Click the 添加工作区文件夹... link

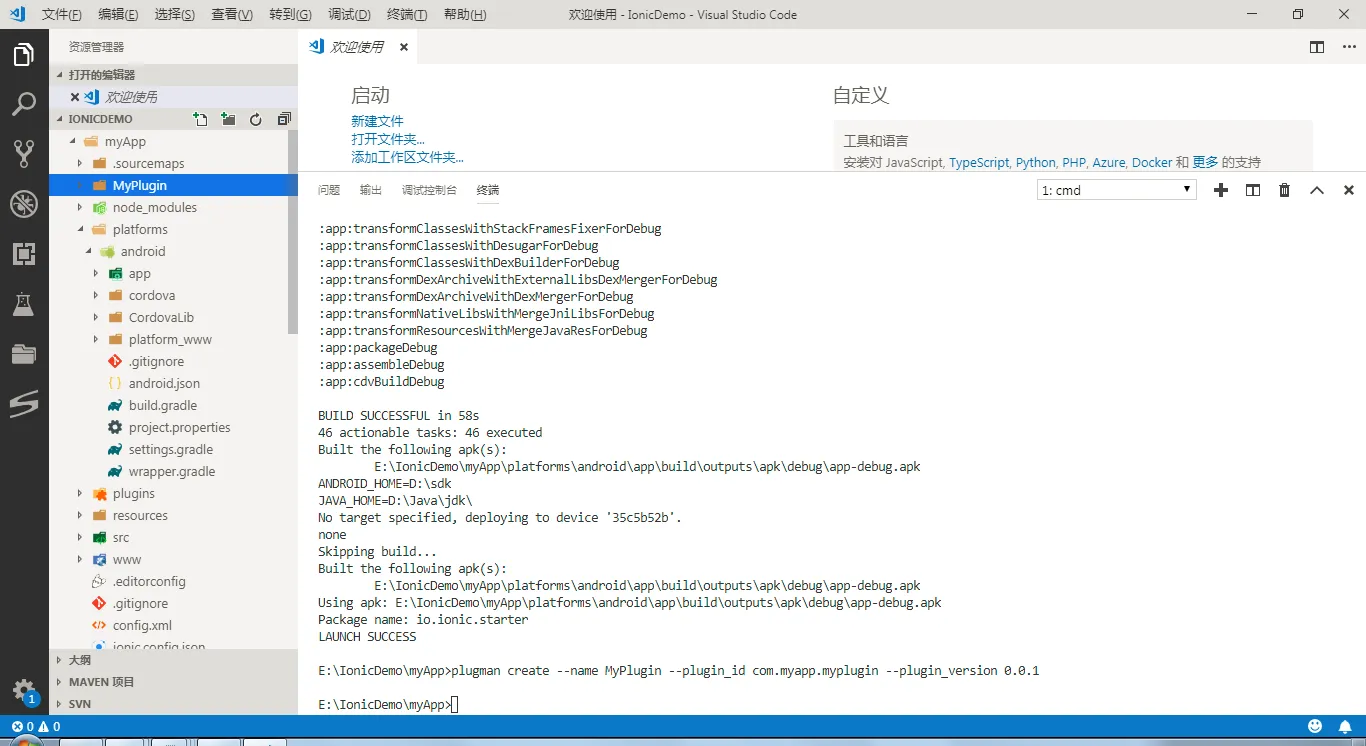[x=407, y=157]
